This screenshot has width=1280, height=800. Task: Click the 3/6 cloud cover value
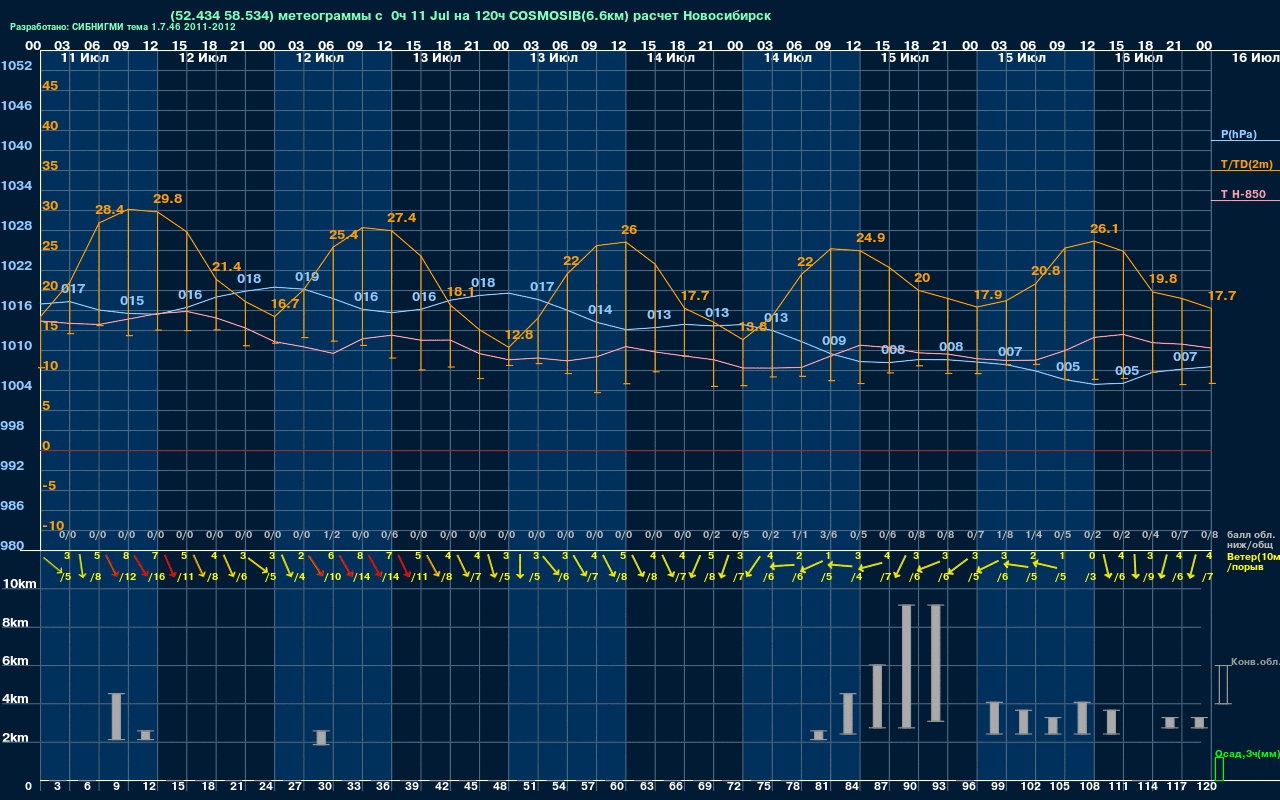829,535
